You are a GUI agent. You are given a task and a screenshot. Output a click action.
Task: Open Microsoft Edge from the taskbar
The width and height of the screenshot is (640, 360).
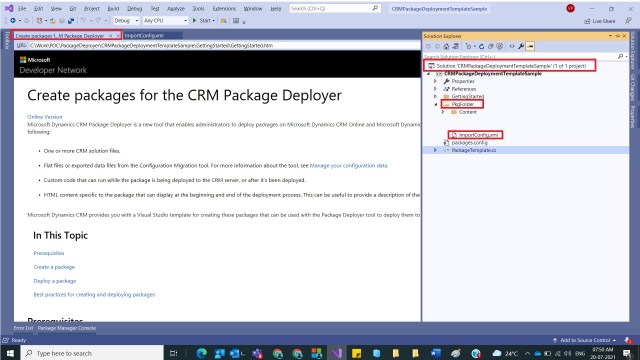(201, 353)
